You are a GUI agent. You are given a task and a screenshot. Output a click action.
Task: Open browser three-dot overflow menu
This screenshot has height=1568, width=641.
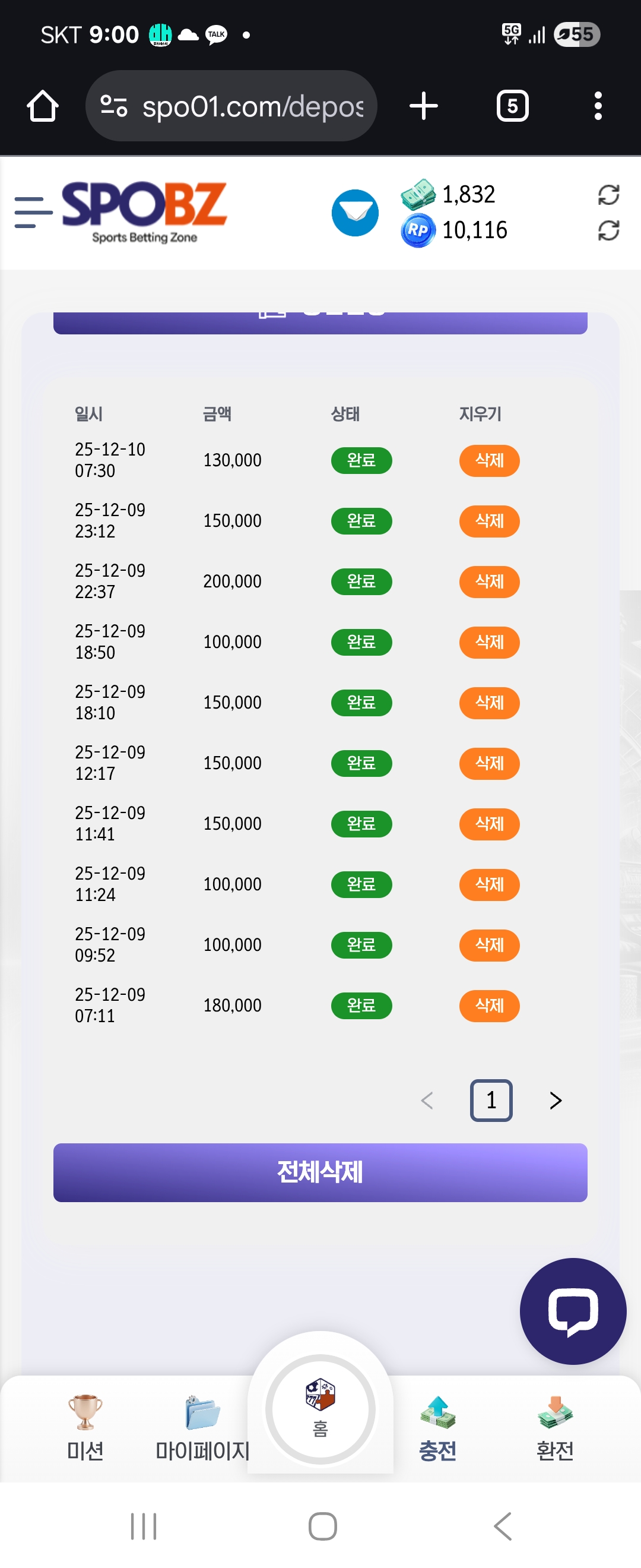(x=598, y=106)
